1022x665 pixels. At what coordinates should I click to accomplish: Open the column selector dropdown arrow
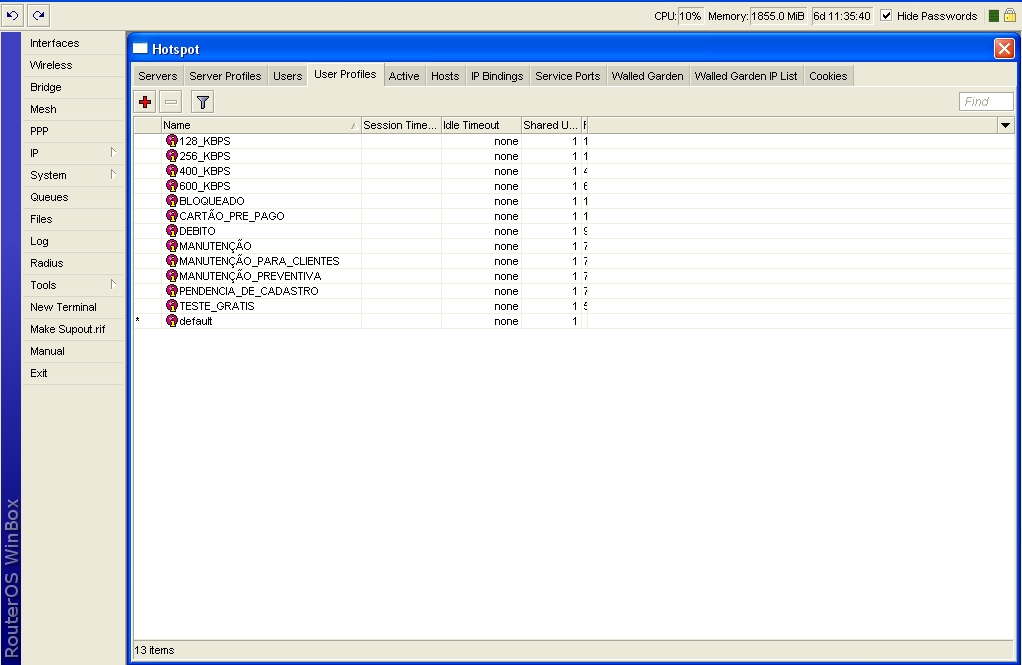1005,125
